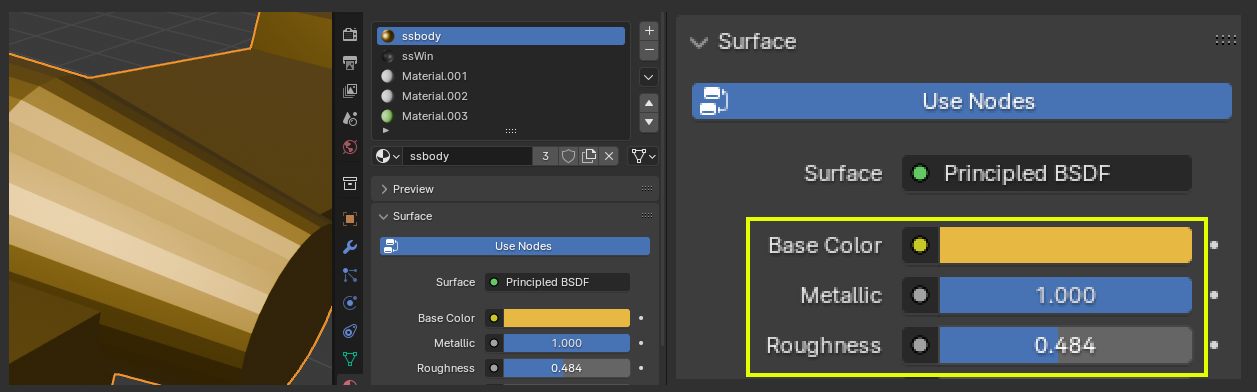The width and height of the screenshot is (1257, 392).
Task: Click enlarged Surface panel drag grip dots
Action: [1225, 40]
